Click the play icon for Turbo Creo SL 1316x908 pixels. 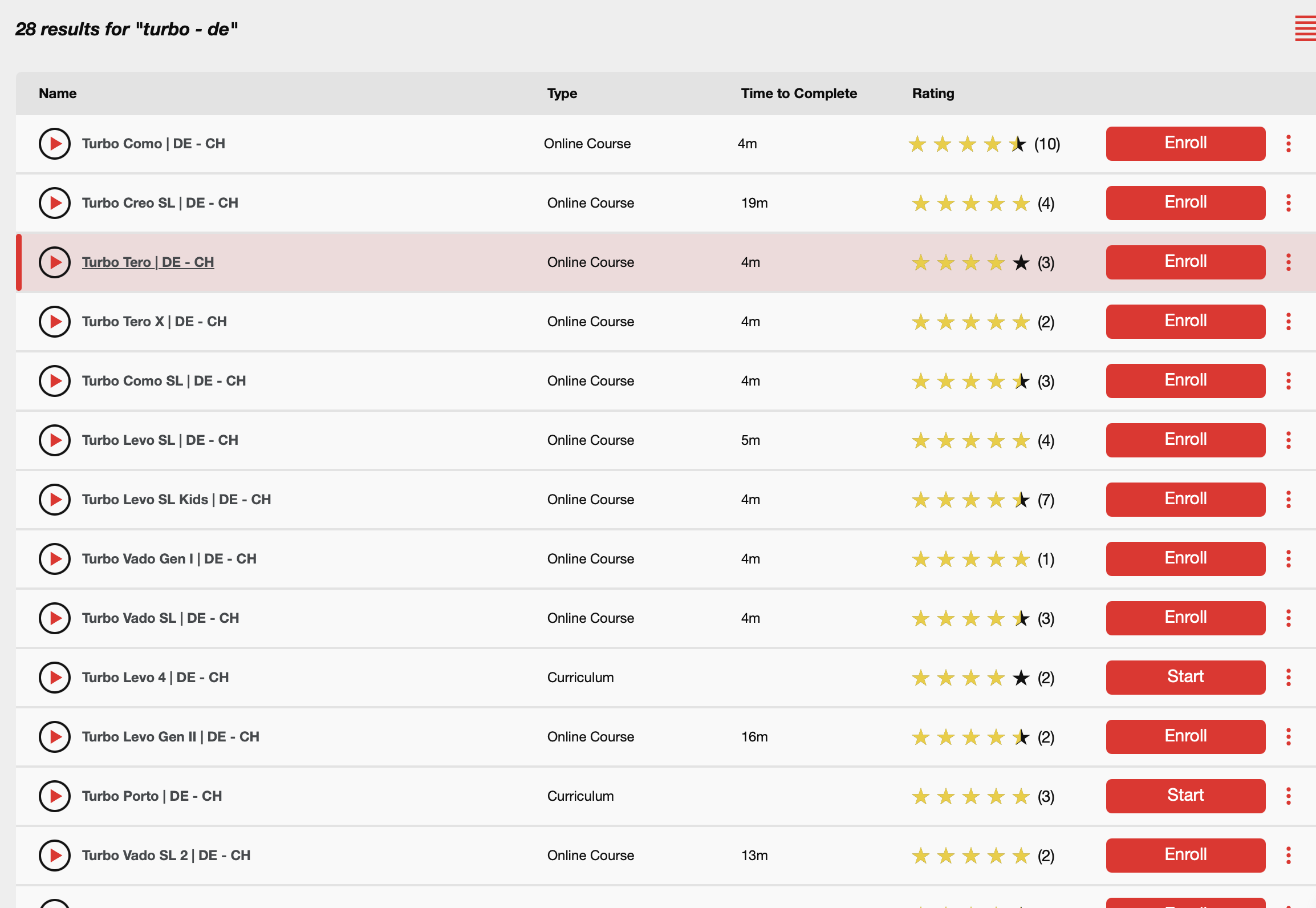pos(55,203)
